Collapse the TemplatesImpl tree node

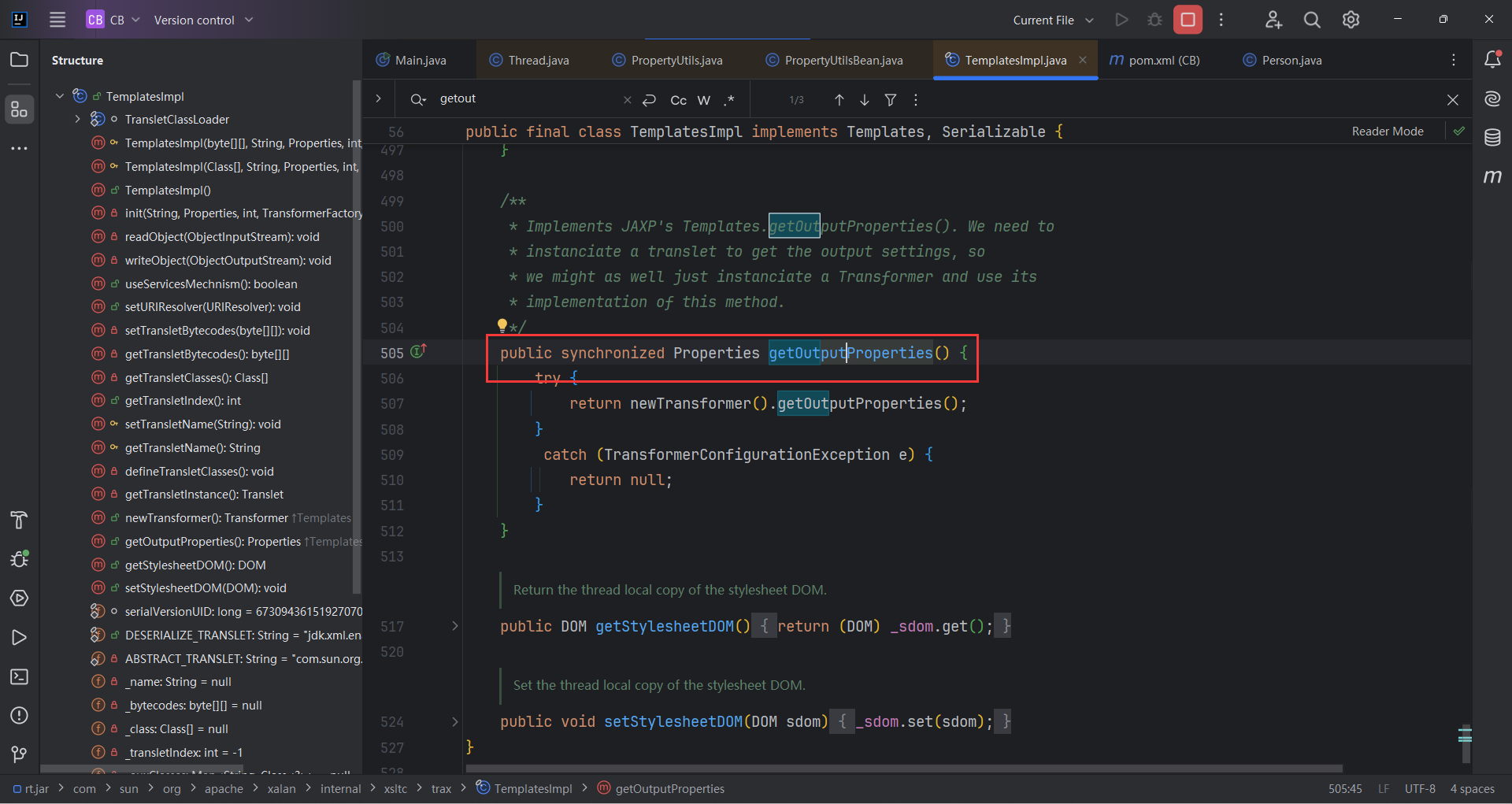60,96
